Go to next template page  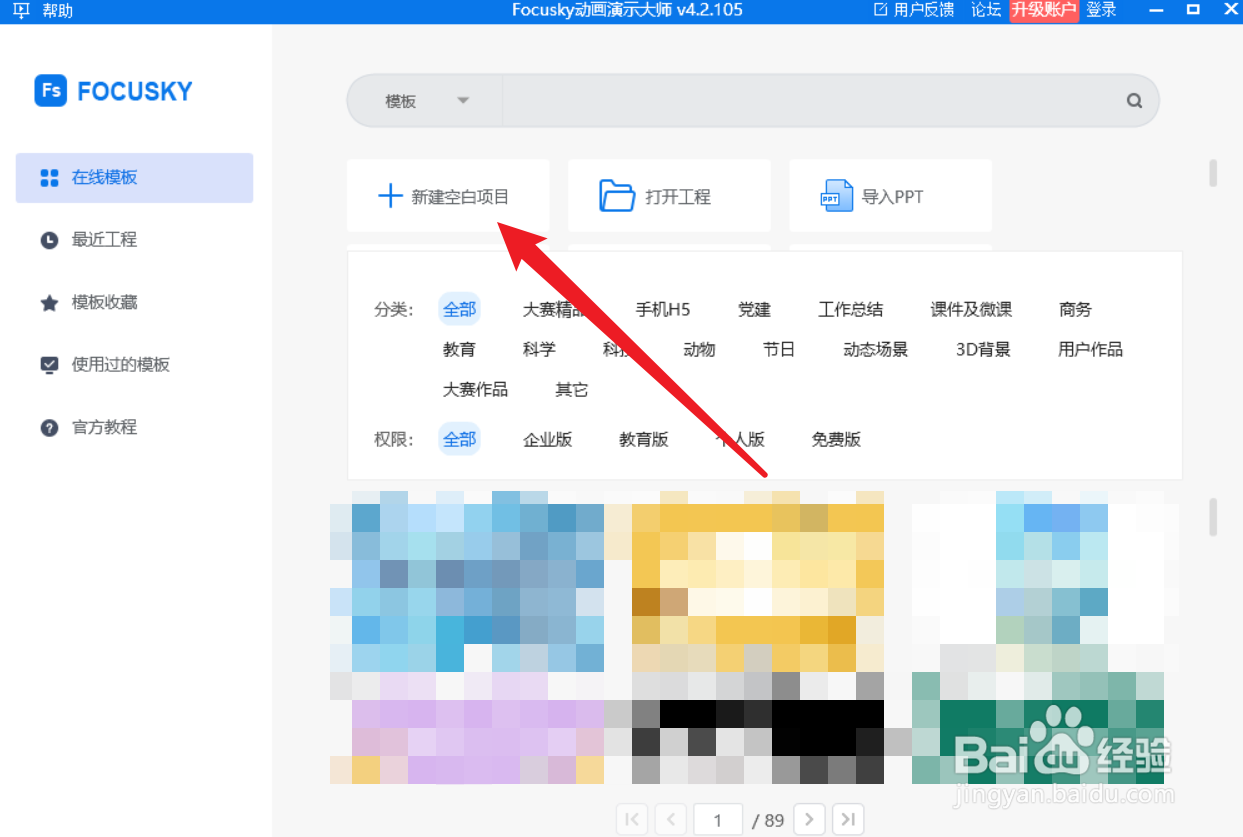[x=809, y=820]
